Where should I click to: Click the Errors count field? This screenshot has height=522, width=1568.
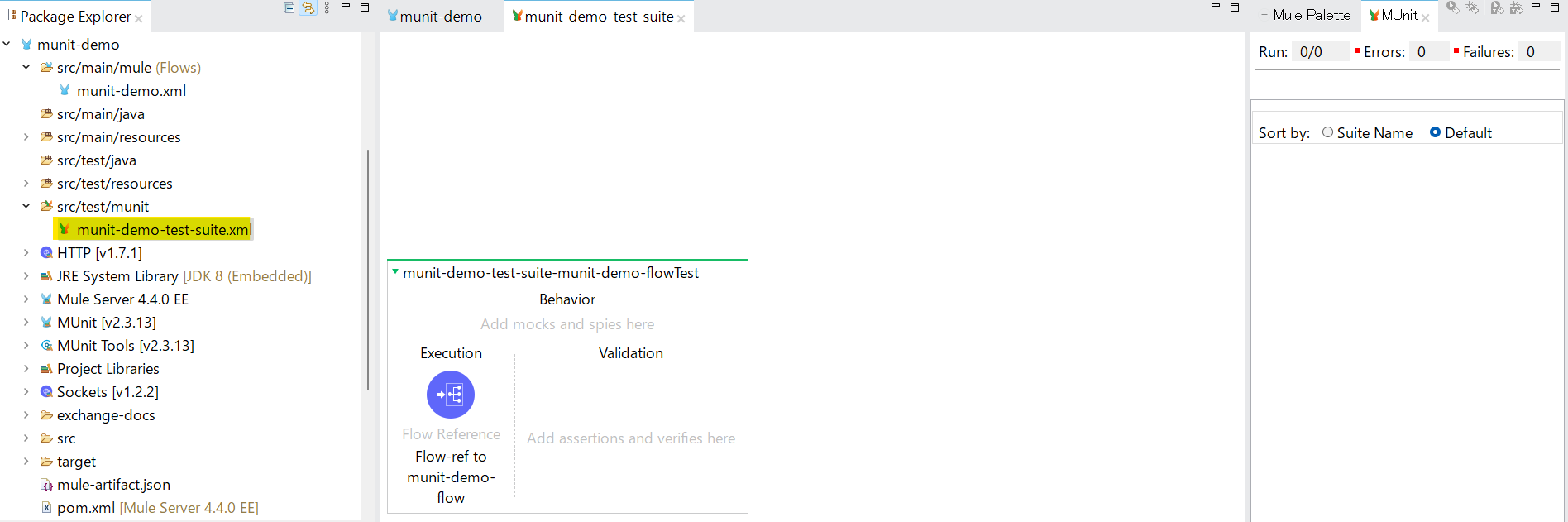(x=1429, y=51)
